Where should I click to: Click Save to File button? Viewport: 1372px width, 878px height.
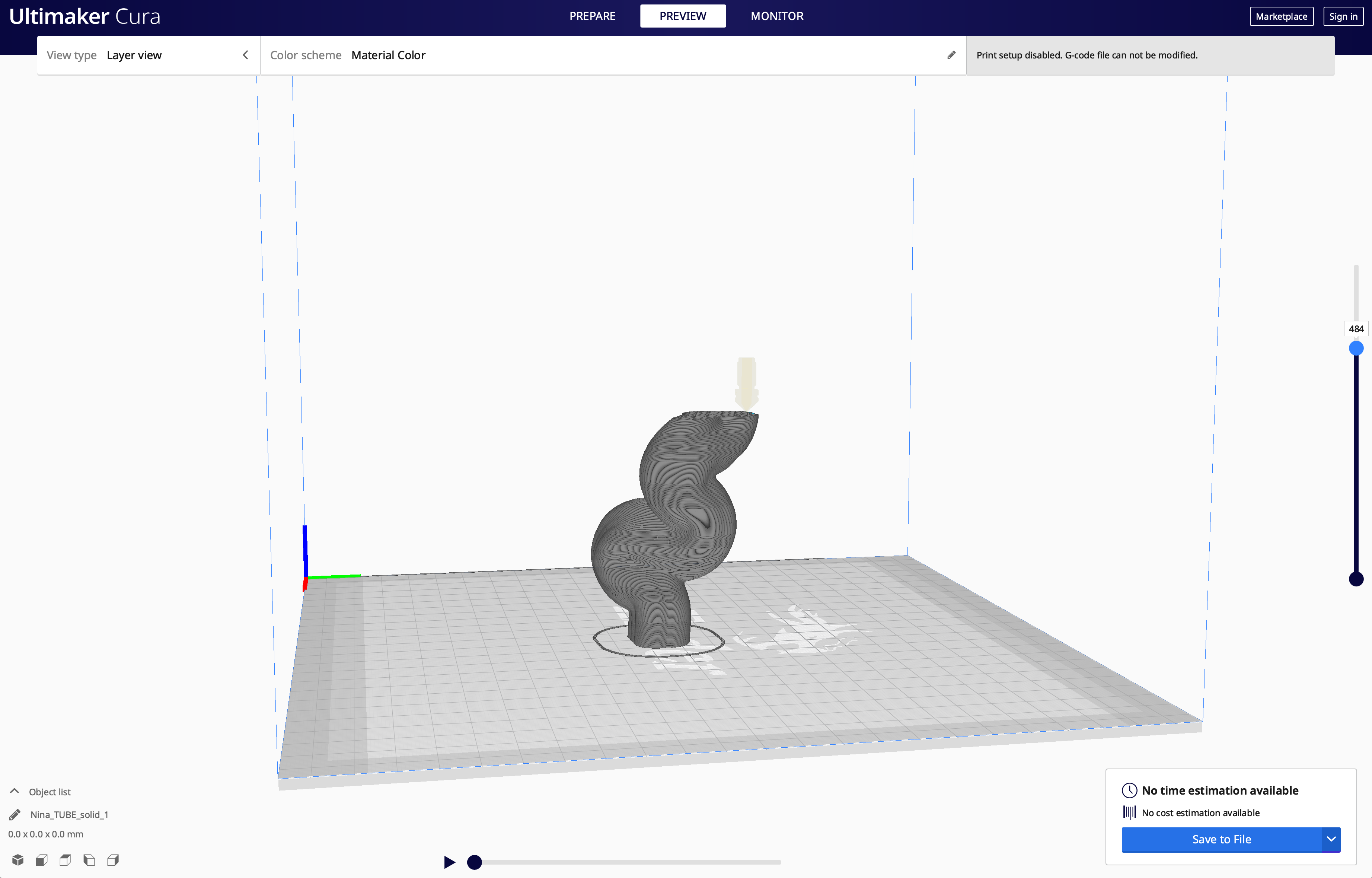tap(1222, 839)
